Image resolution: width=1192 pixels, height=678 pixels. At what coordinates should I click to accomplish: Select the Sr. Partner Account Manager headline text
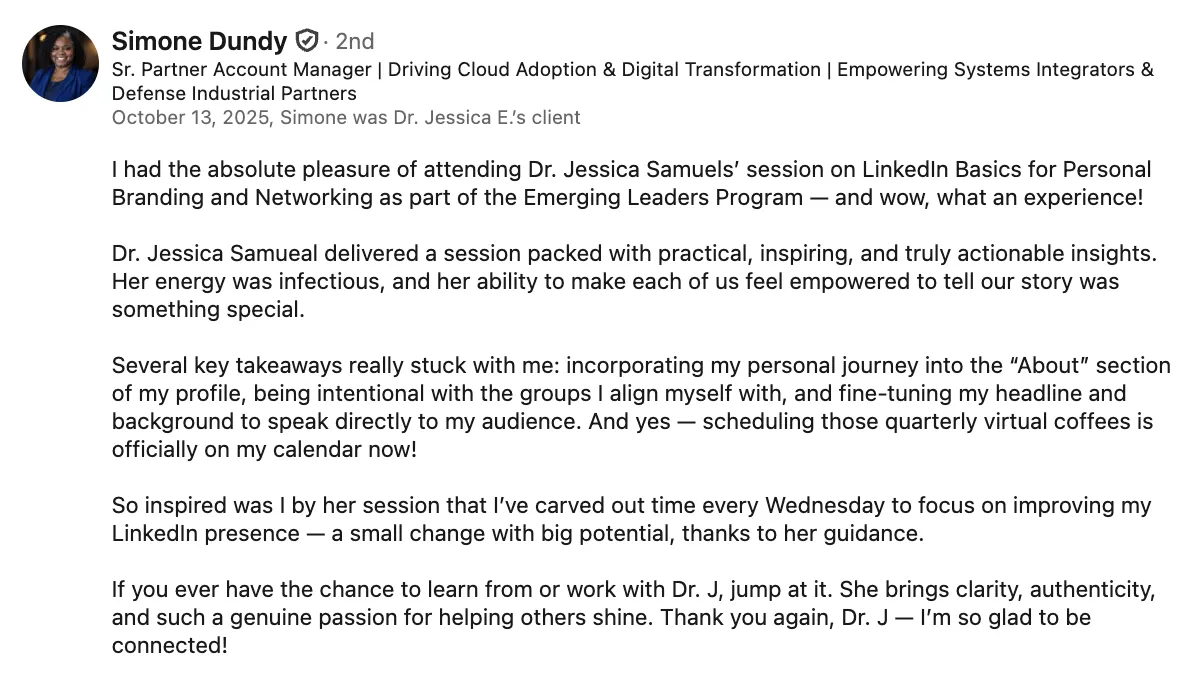(x=242, y=69)
